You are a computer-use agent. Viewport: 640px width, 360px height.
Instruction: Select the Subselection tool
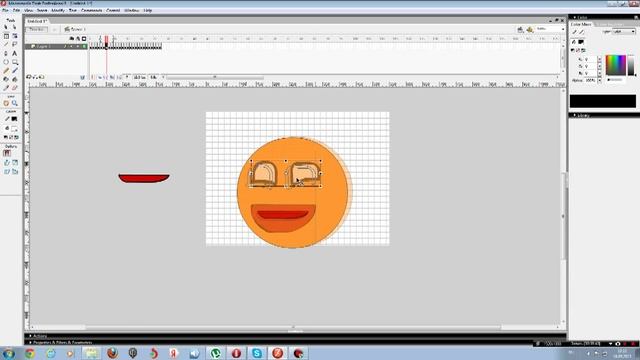pyautogui.click(x=15, y=27)
